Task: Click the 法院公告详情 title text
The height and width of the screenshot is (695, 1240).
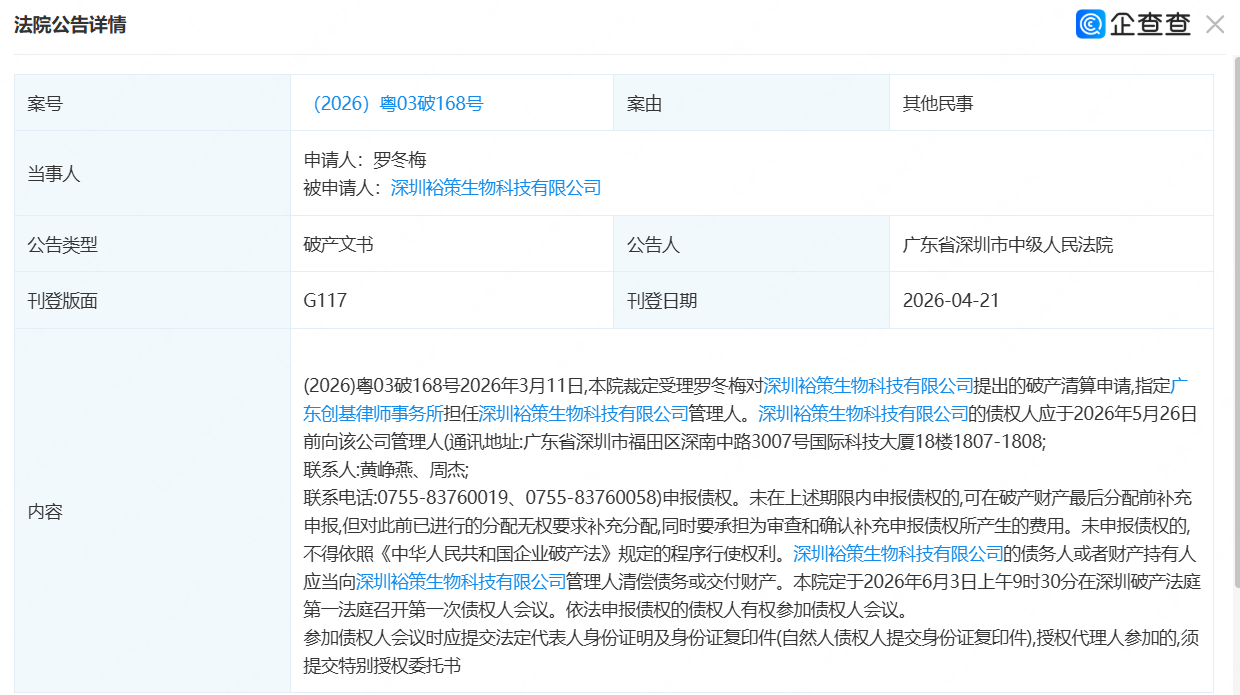Action: click(70, 25)
